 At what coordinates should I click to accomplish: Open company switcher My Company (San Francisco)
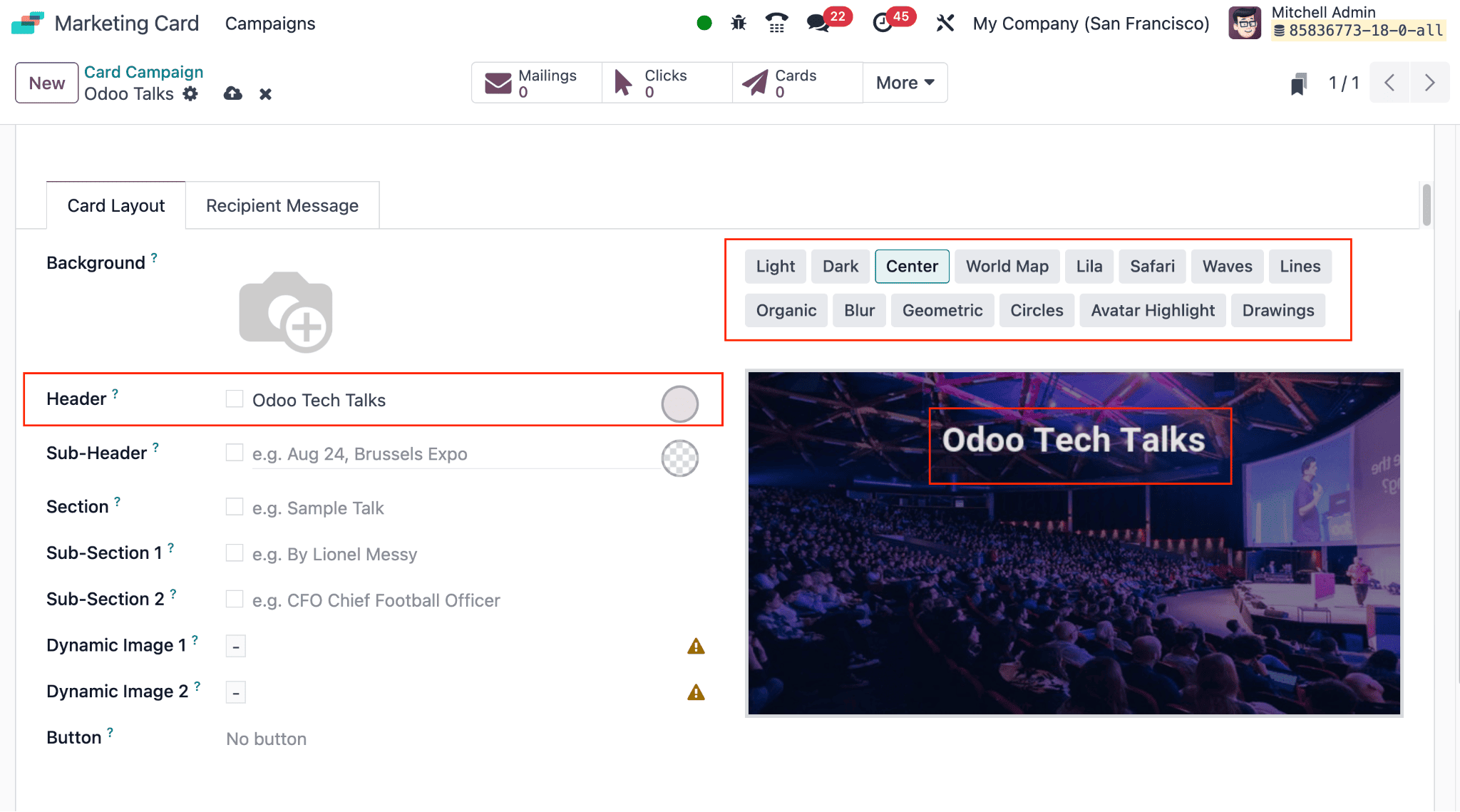(x=1091, y=24)
